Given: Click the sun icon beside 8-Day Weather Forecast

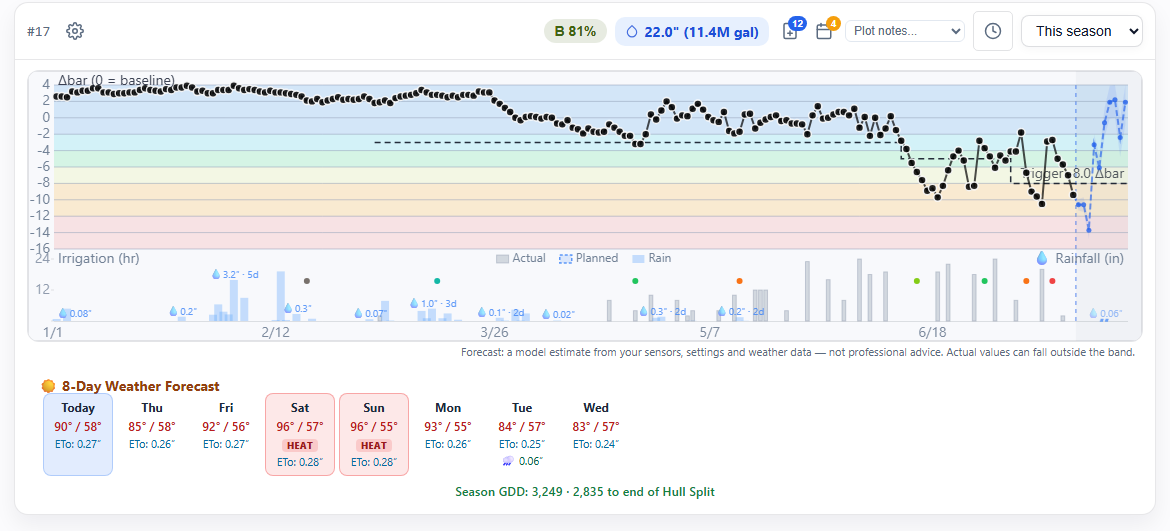Looking at the screenshot, I should pos(49,386).
